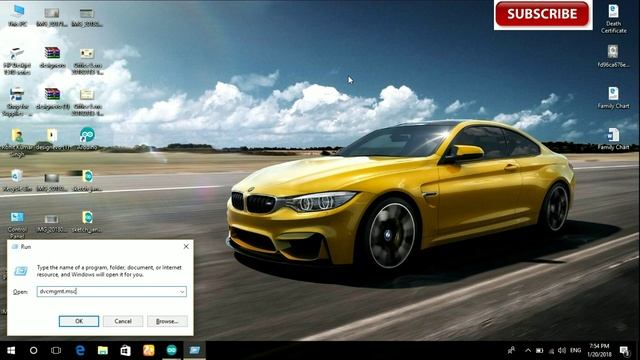Image resolution: width=640 pixels, height=360 pixels.
Task: Check the battery status icon
Action: [540, 350]
